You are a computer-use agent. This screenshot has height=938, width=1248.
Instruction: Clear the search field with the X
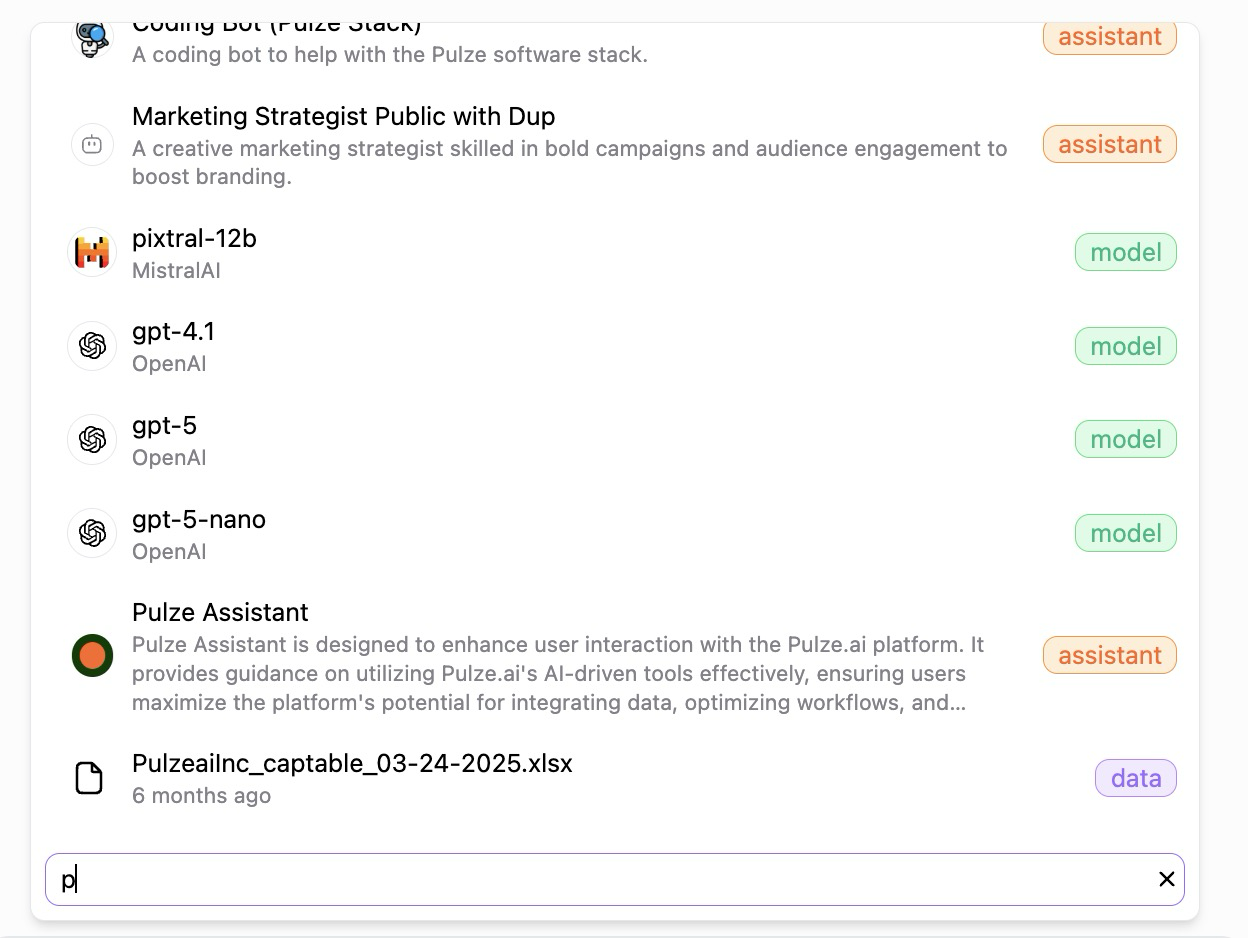point(1166,879)
